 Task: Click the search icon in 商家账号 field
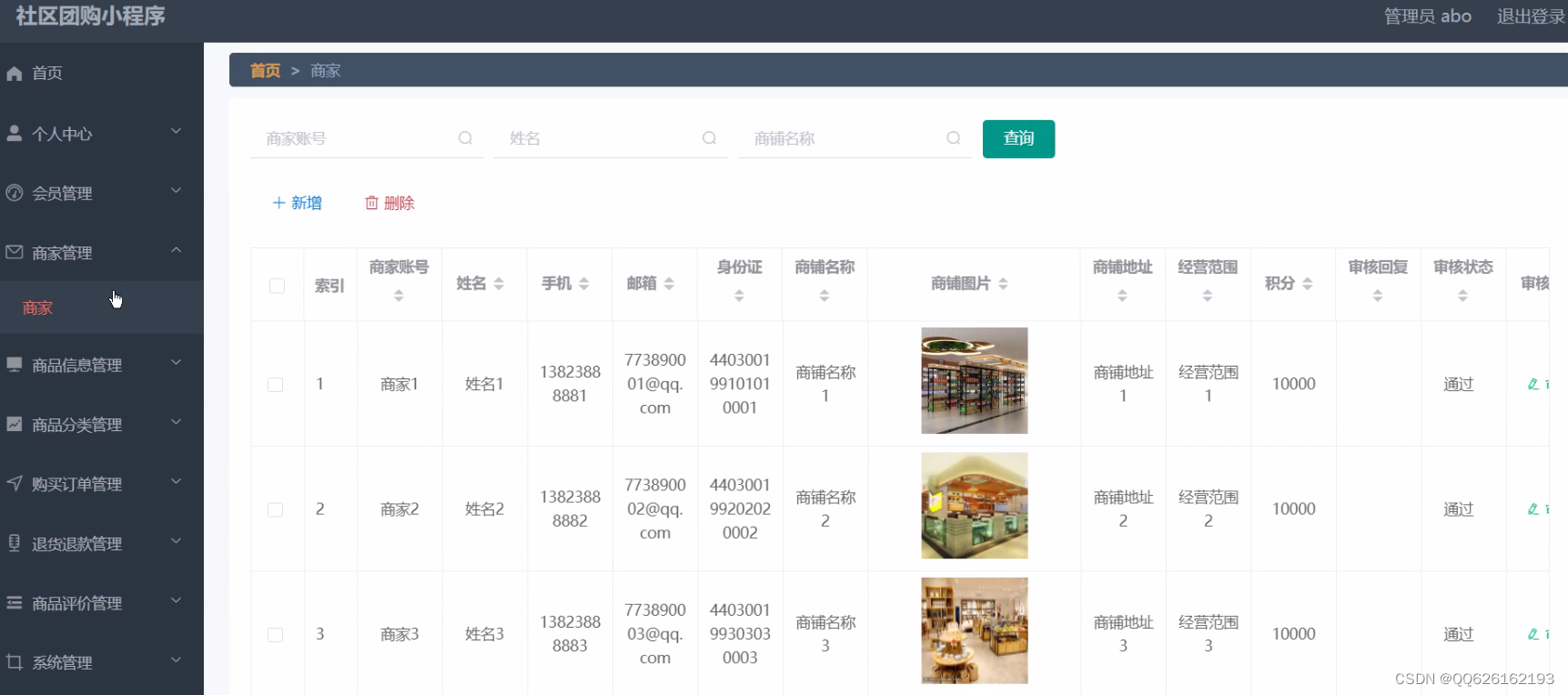[465, 138]
